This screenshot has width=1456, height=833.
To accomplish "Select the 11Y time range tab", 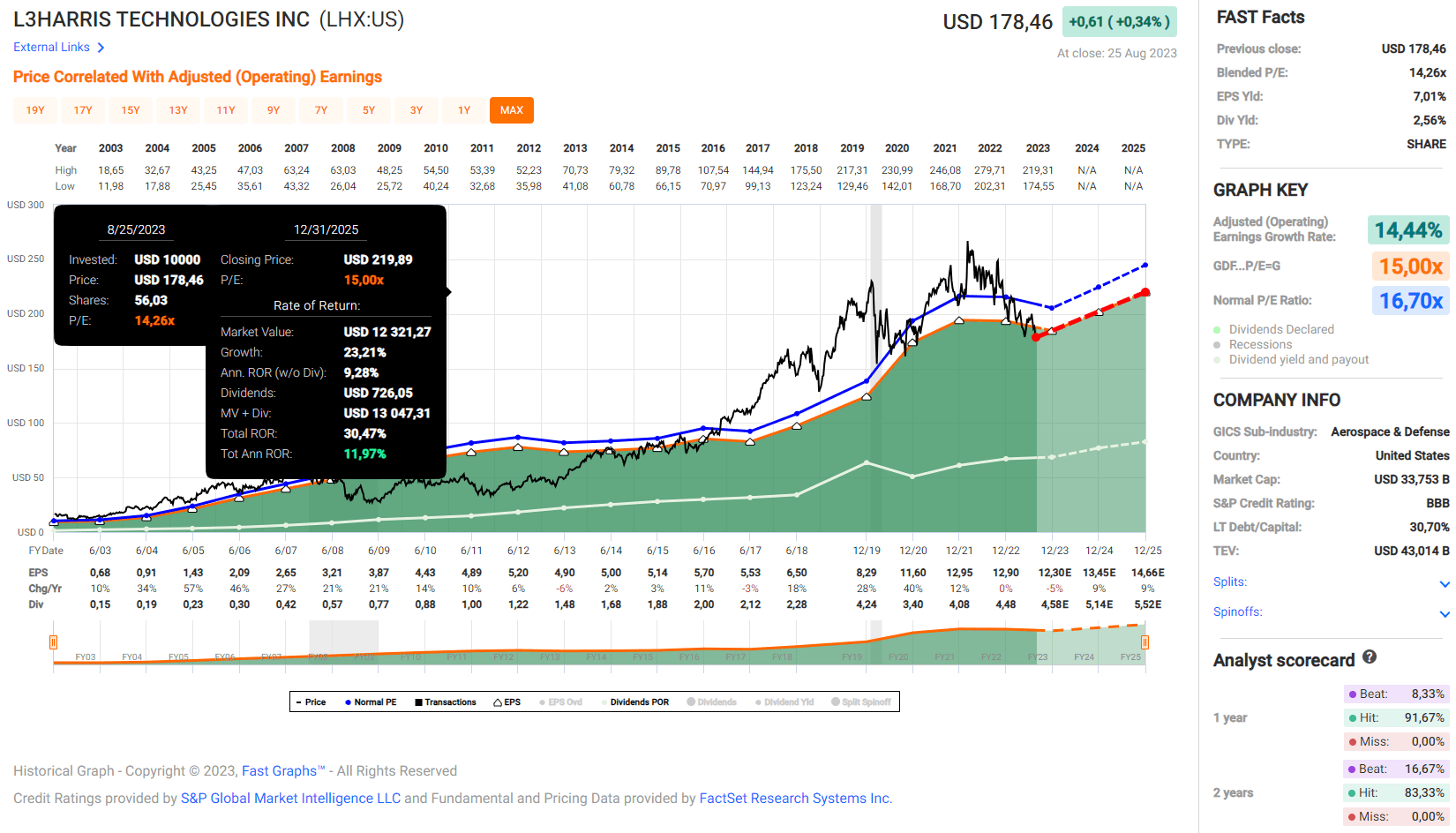I will (226, 110).
